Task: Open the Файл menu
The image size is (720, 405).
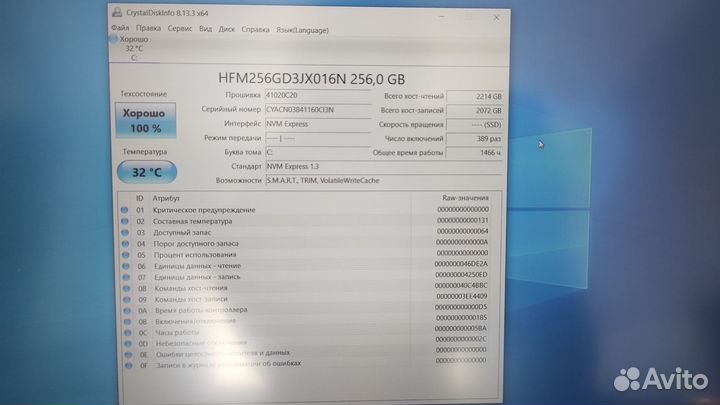Action: tap(120, 28)
